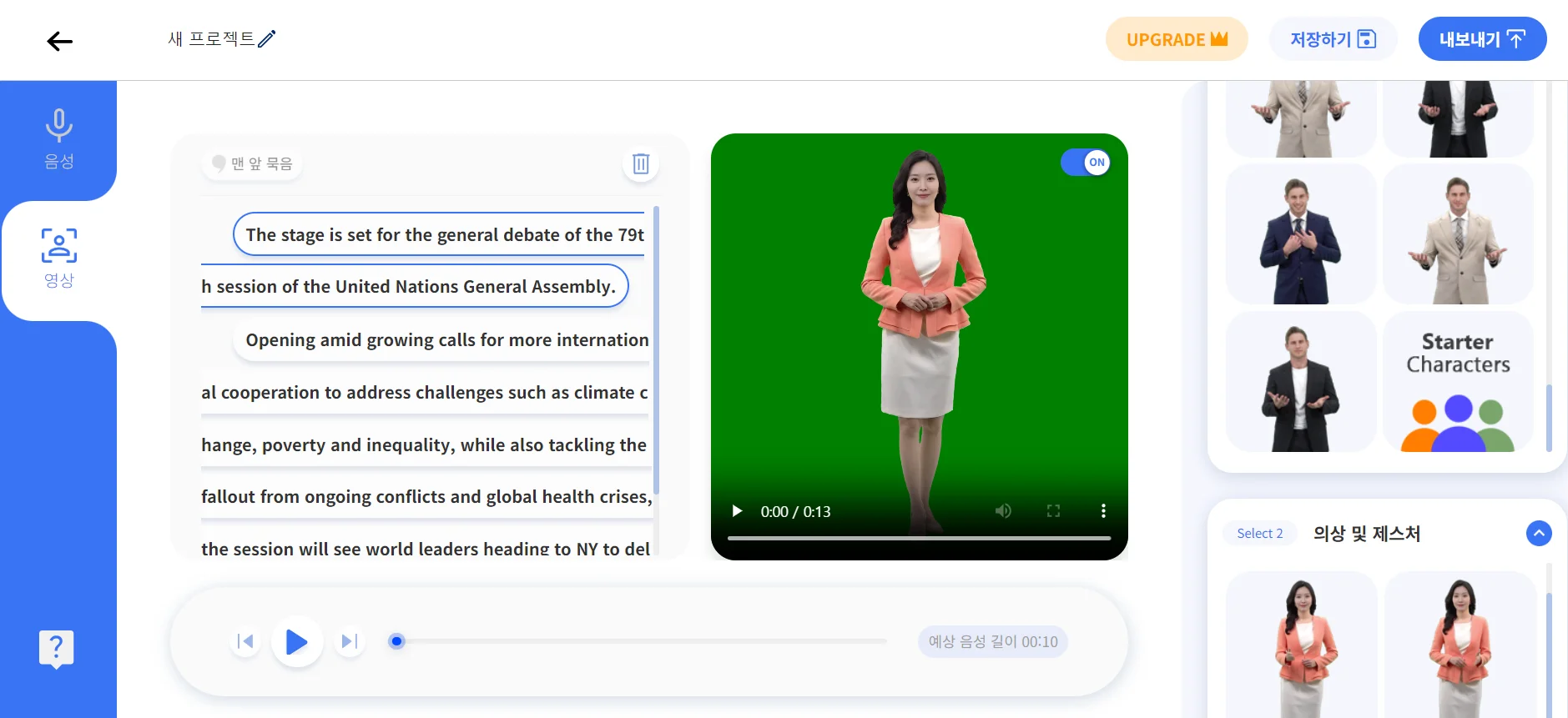Switch to the 영상 video tab
Screen dimensions: 1568x718
point(58,259)
